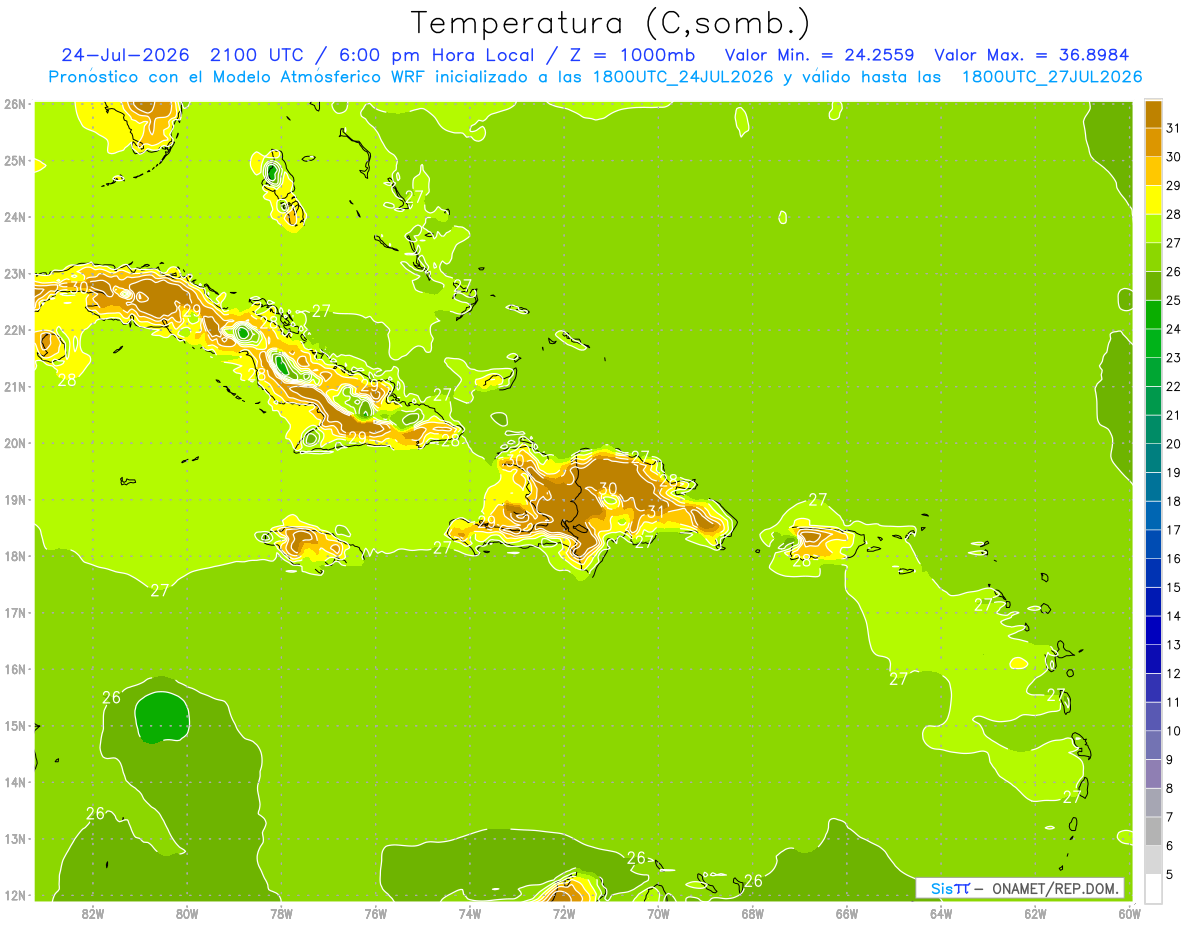This screenshot has height=927, width=1200.
Task: Click the '14N' latitude axis label
Action: [15, 782]
